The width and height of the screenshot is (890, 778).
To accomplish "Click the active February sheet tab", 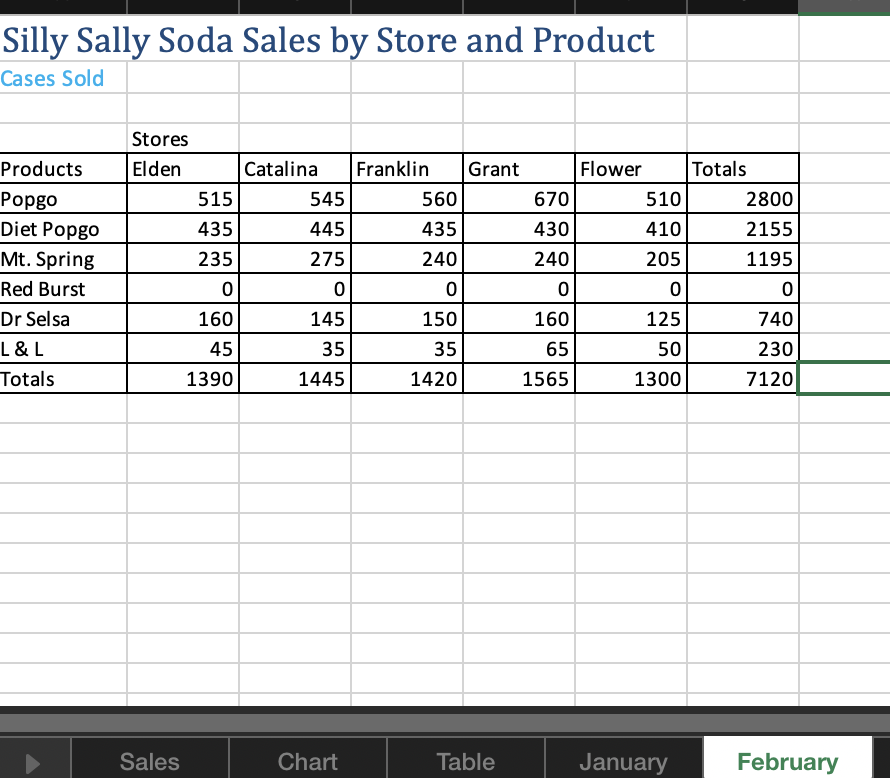I will pos(788,761).
